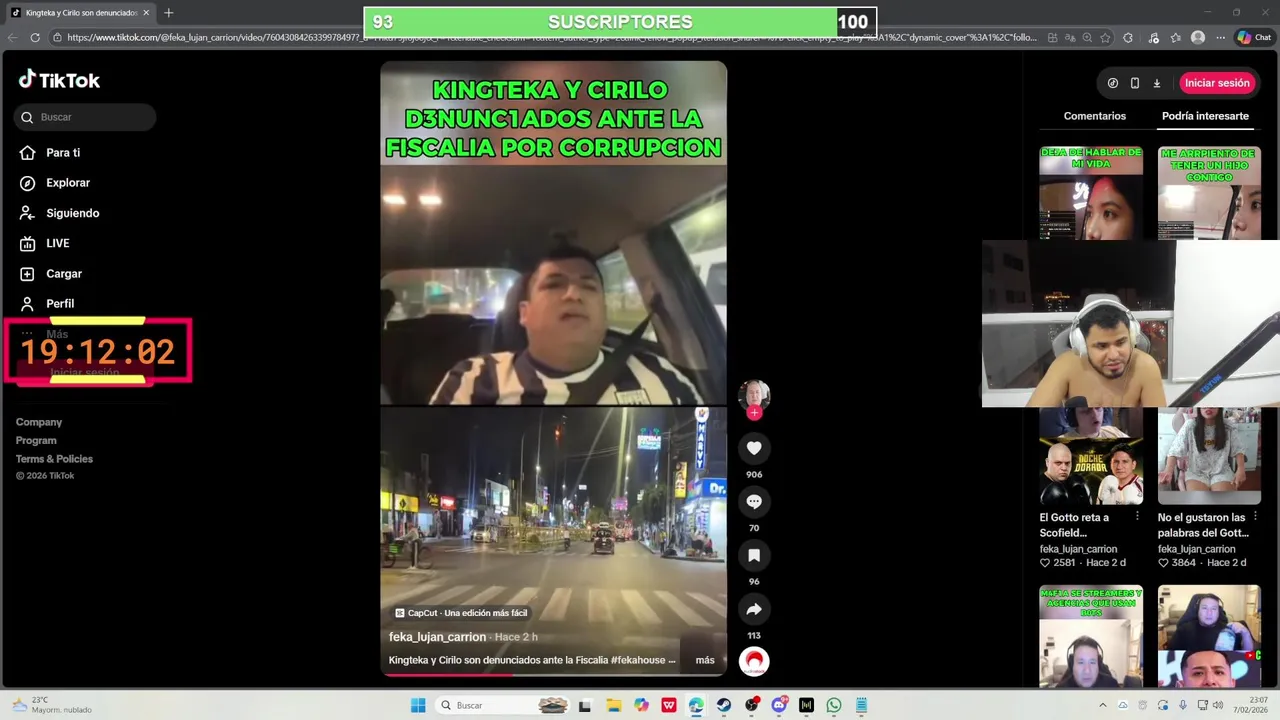
Task: Open the Copilot Chat button
Action: 1254,37
